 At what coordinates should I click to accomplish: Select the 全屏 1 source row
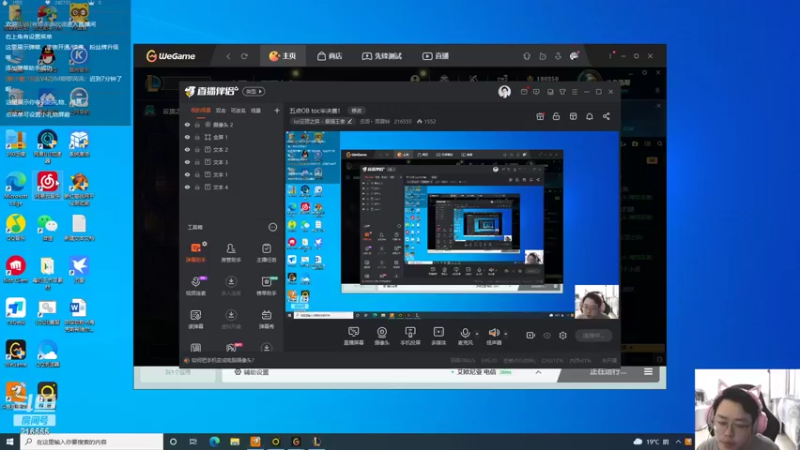(x=232, y=137)
